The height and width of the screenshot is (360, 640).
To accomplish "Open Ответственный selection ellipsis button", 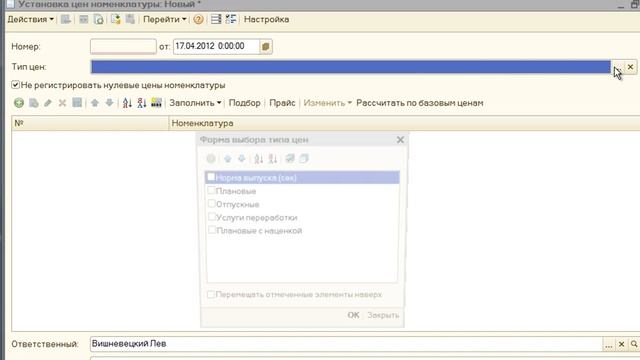I will pos(609,344).
